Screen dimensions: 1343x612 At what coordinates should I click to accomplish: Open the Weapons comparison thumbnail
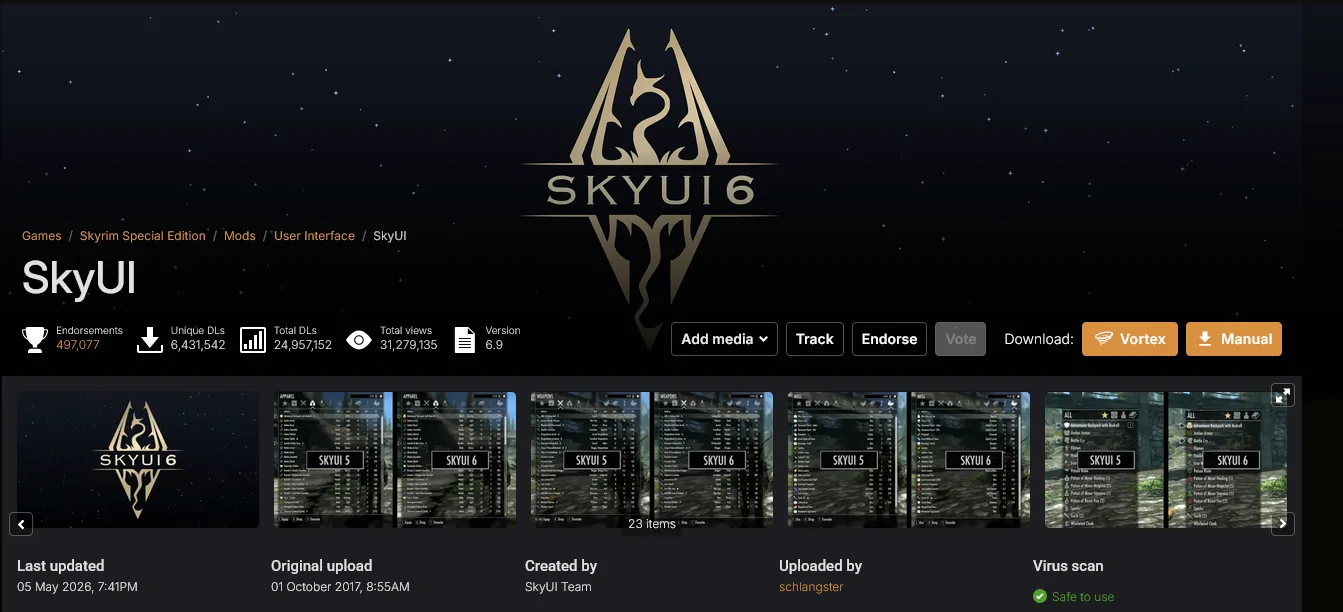(x=652, y=460)
